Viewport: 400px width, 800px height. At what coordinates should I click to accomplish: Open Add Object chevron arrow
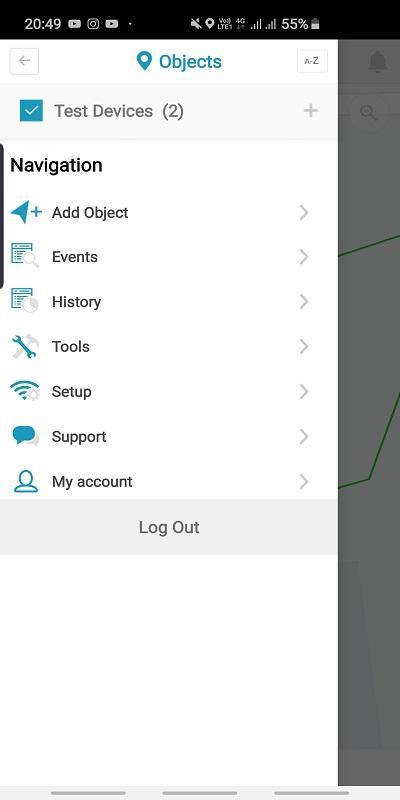tap(304, 212)
